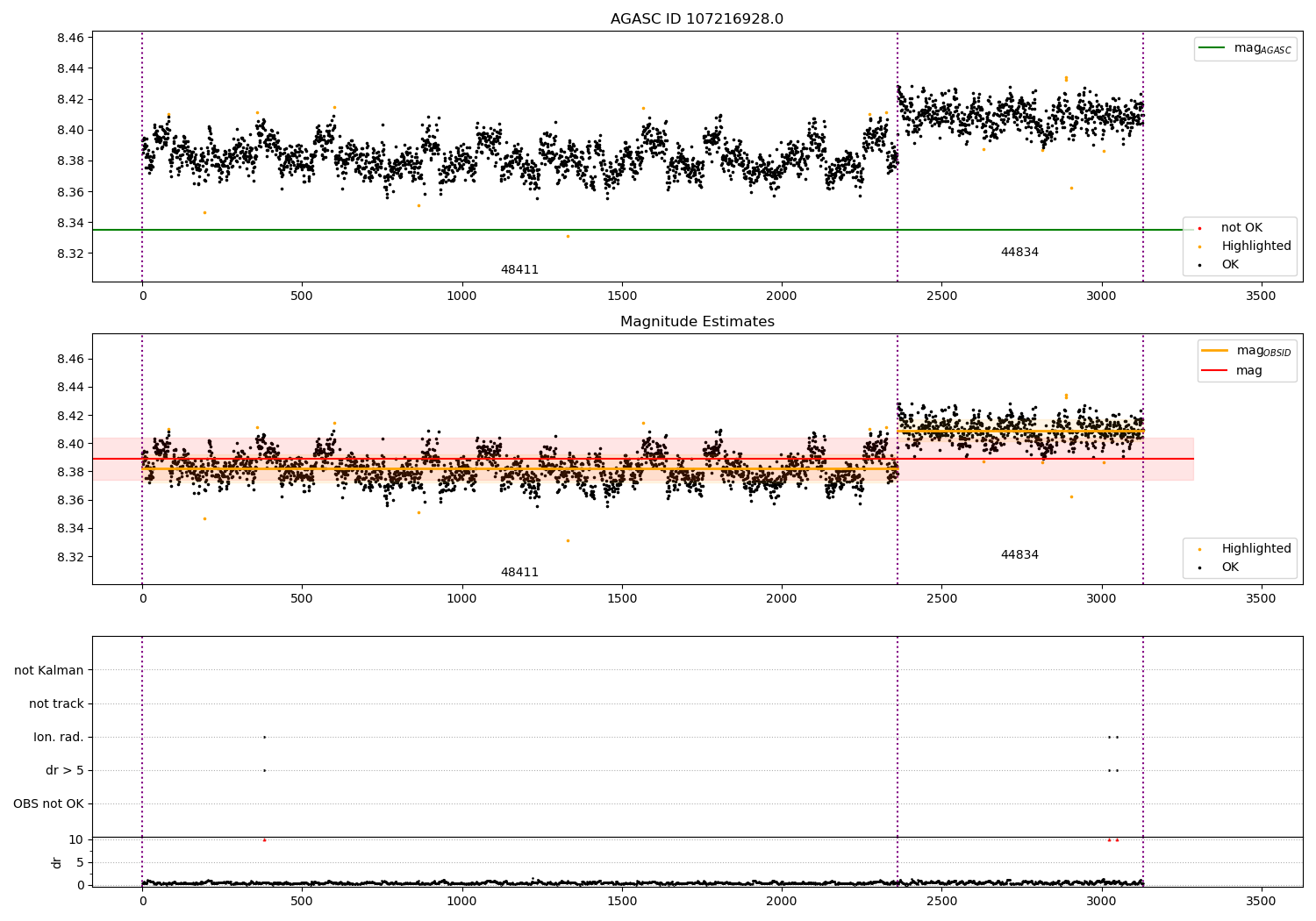This screenshot has height=921, width=1316.
Task: Click the rotated 'dr' y-axis label
Action: [x=57, y=862]
